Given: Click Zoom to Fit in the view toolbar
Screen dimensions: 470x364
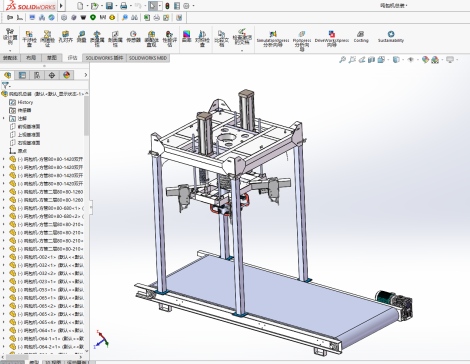Looking at the screenshot, I should point(342,60).
